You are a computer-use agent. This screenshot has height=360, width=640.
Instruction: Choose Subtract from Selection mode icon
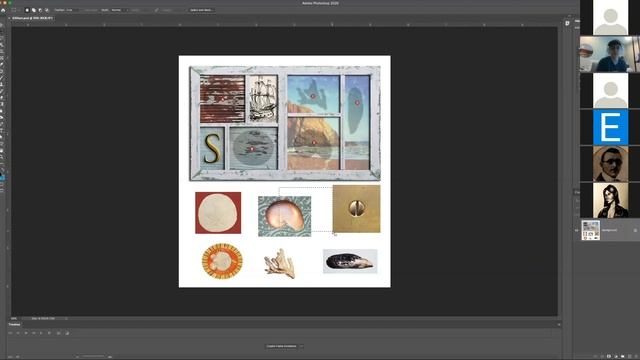pos(40,10)
